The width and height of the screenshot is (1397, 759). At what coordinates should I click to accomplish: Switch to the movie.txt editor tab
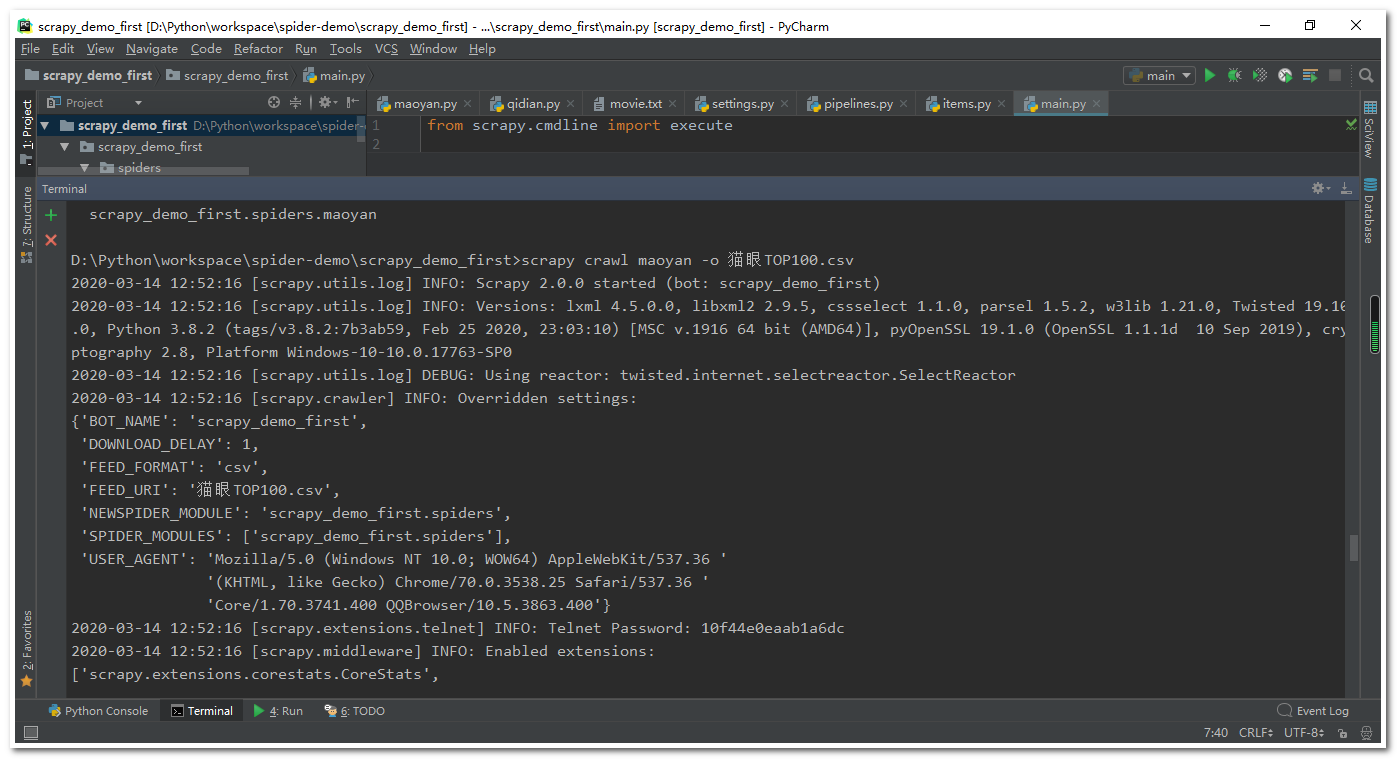pyautogui.click(x=636, y=104)
